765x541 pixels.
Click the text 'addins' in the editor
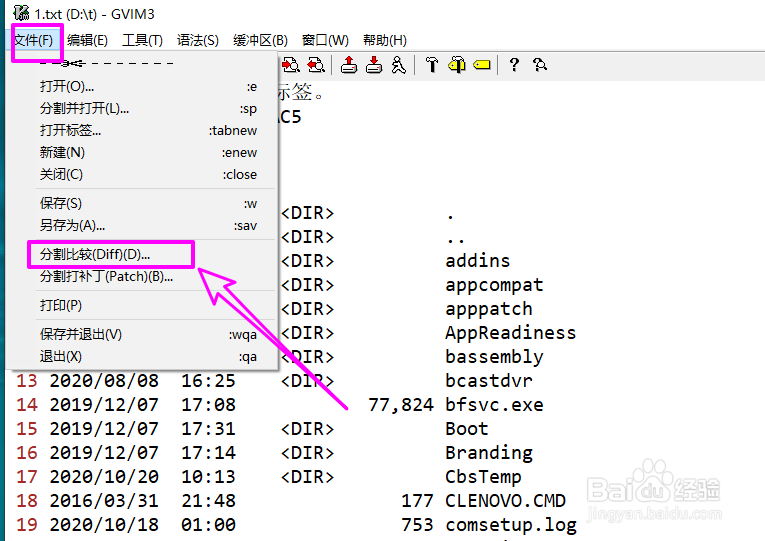478,260
